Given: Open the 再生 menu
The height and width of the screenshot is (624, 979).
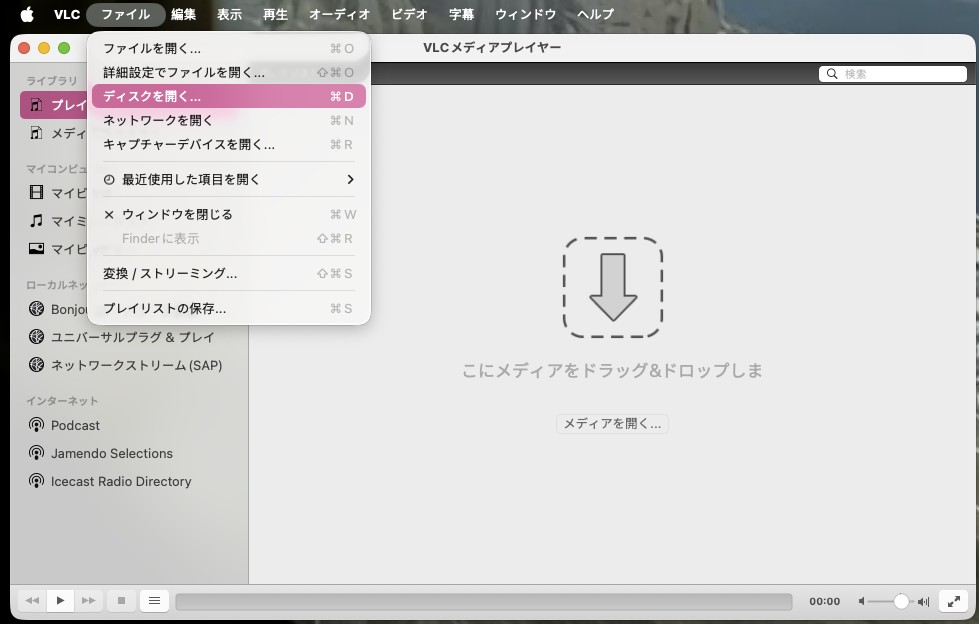Looking at the screenshot, I should [275, 14].
